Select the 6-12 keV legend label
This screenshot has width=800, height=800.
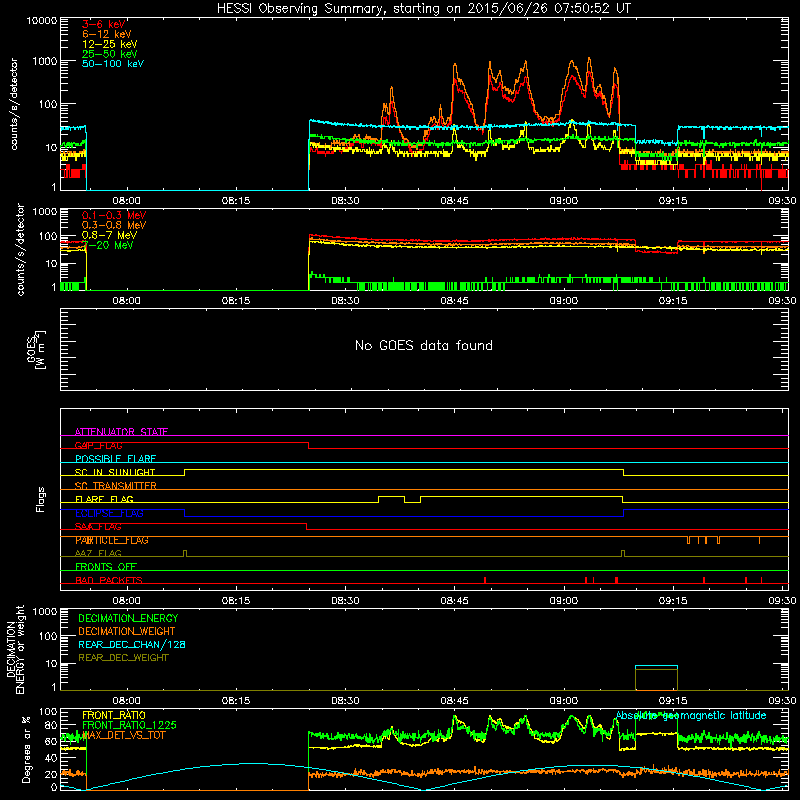(x=107, y=34)
